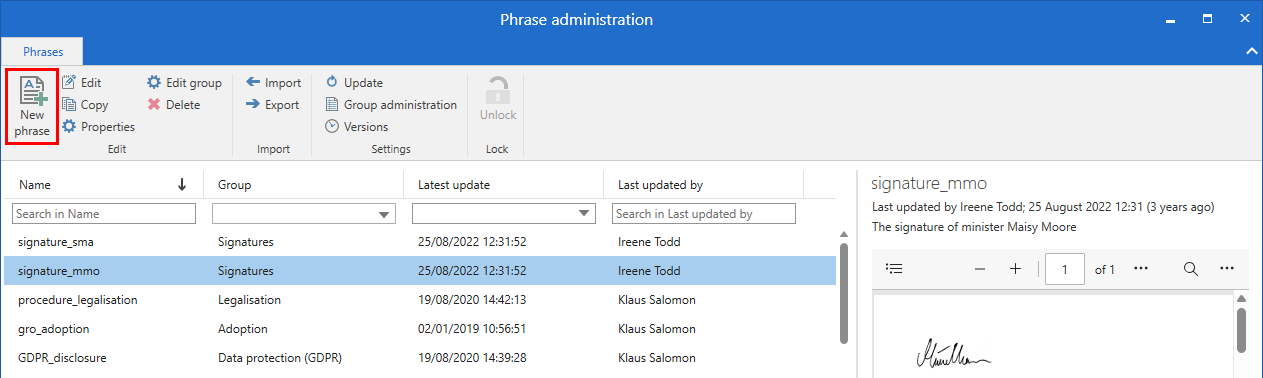Click the Search in Name field
The image size is (1263, 378).
[104, 214]
